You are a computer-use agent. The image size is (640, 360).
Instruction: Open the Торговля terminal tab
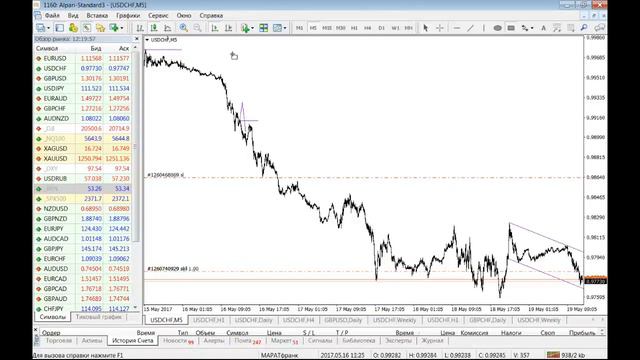click(59, 340)
